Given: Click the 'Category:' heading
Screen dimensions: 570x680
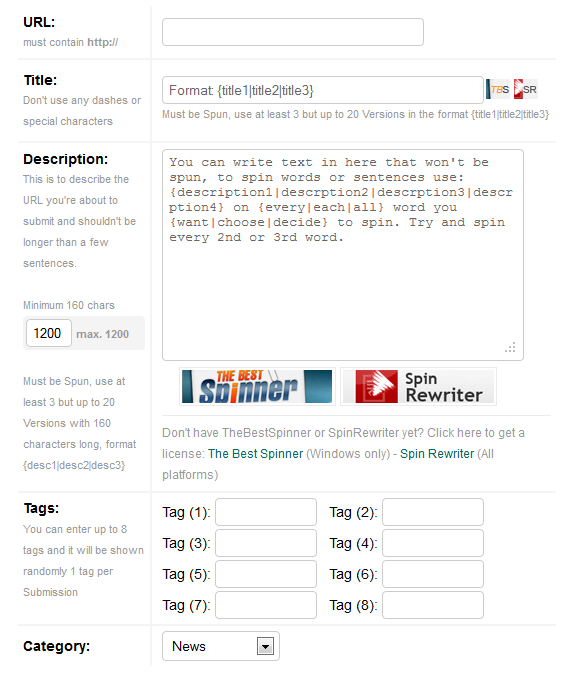Looking at the screenshot, I should [56, 646].
